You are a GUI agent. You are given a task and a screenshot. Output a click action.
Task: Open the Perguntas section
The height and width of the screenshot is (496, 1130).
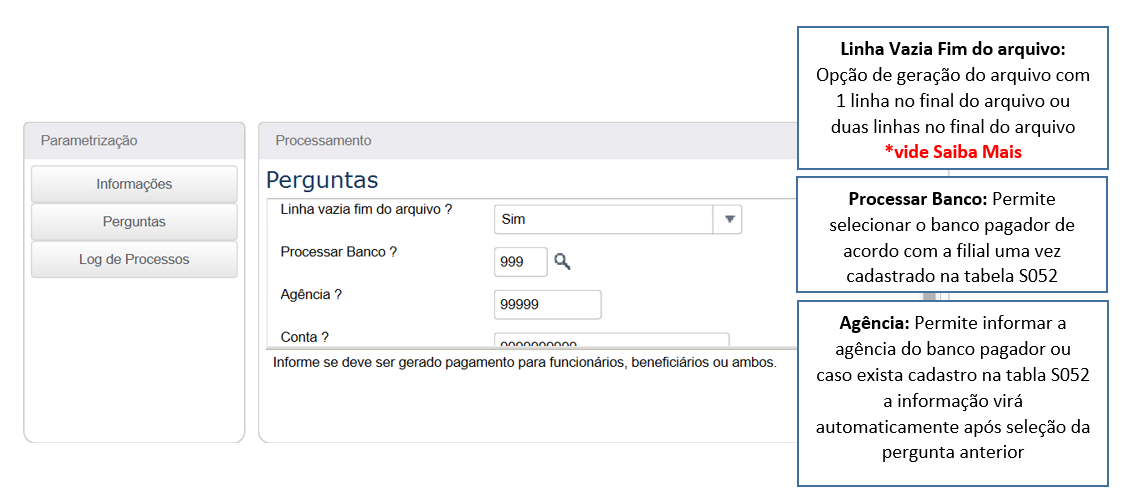(x=134, y=222)
